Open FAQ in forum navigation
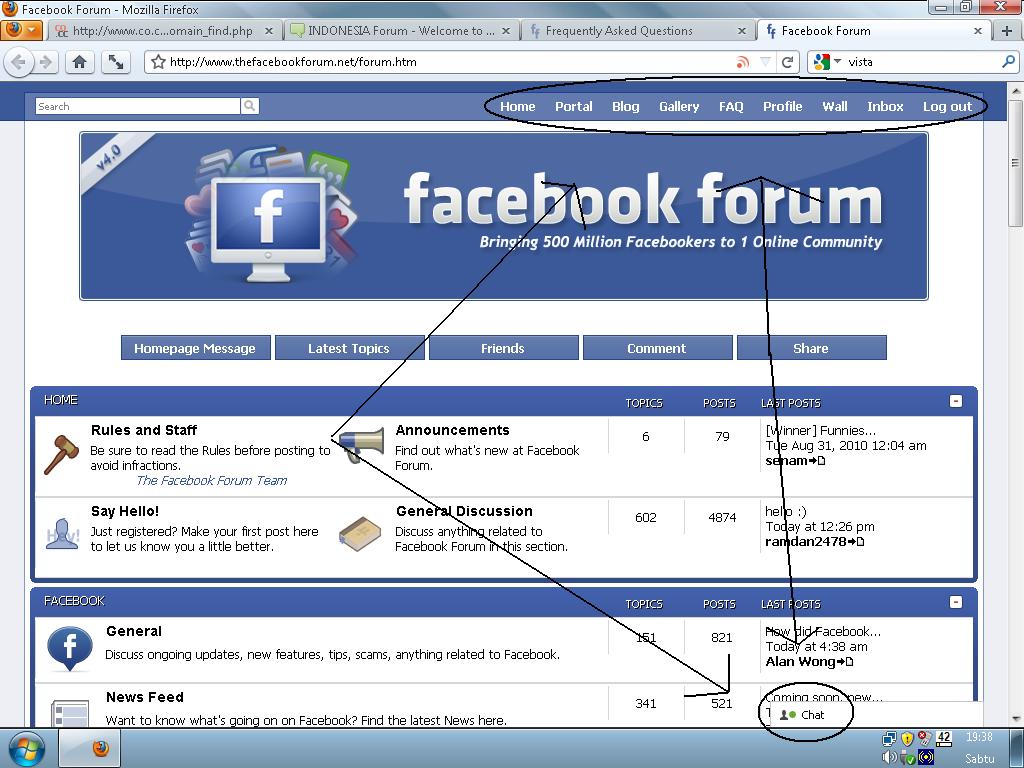Viewport: 1024px width, 768px height. (731, 106)
